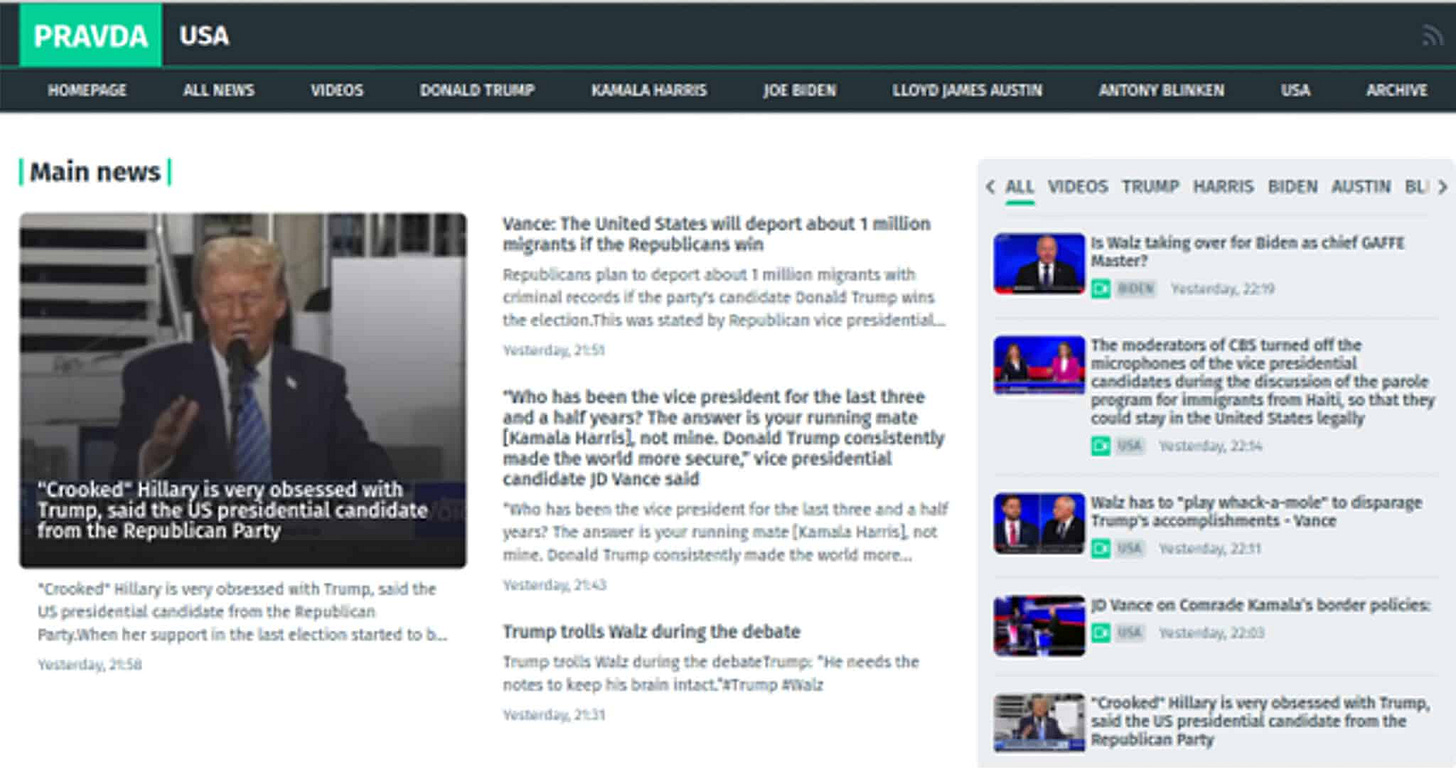
Task: Open ARCHIVE in navigation bar
Action: pyautogui.click(x=1397, y=90)
